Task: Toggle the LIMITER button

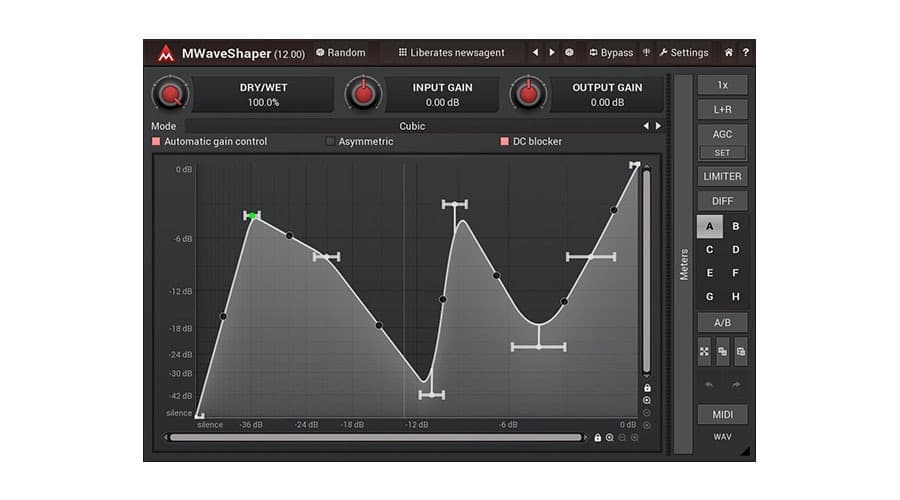Action: pos(722,176)
